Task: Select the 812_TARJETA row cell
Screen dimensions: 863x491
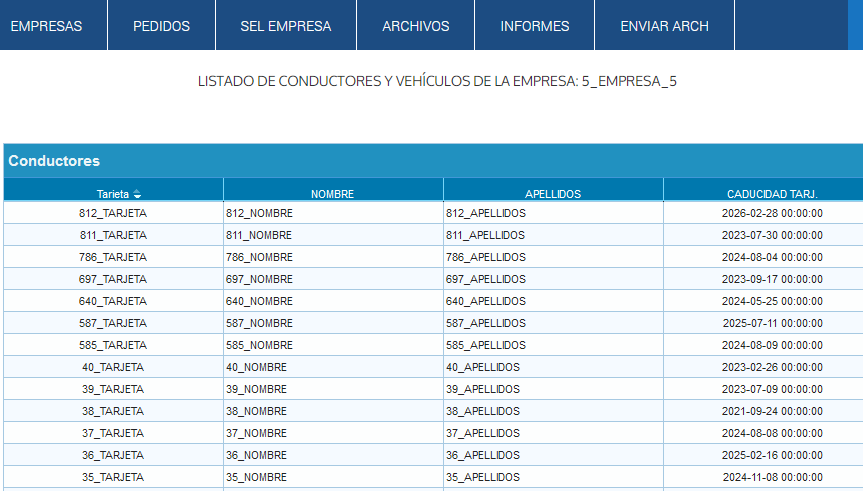Action: coord(113,213)
